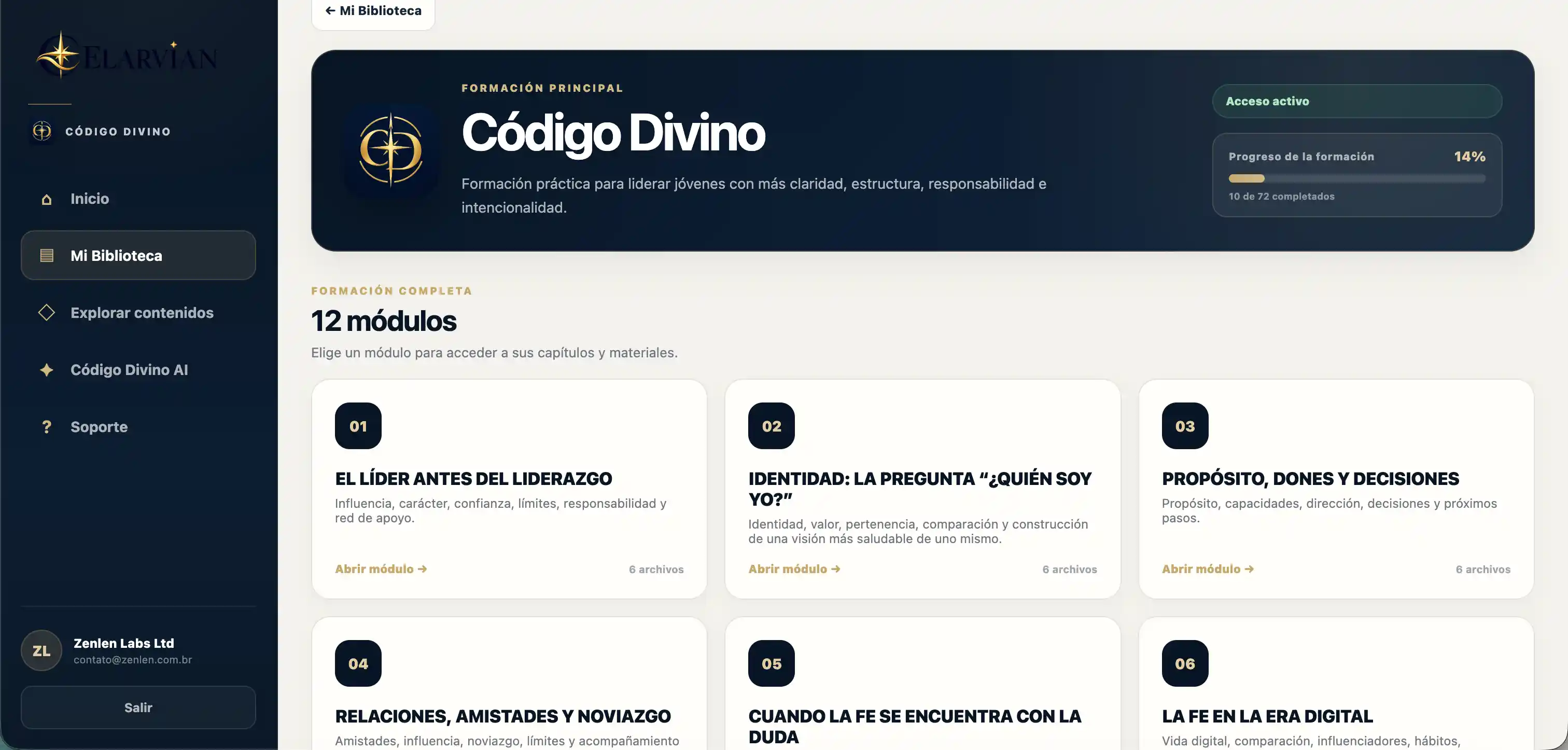
Task: Click the home icon beside Inicio
Action: tap(46, 199)
